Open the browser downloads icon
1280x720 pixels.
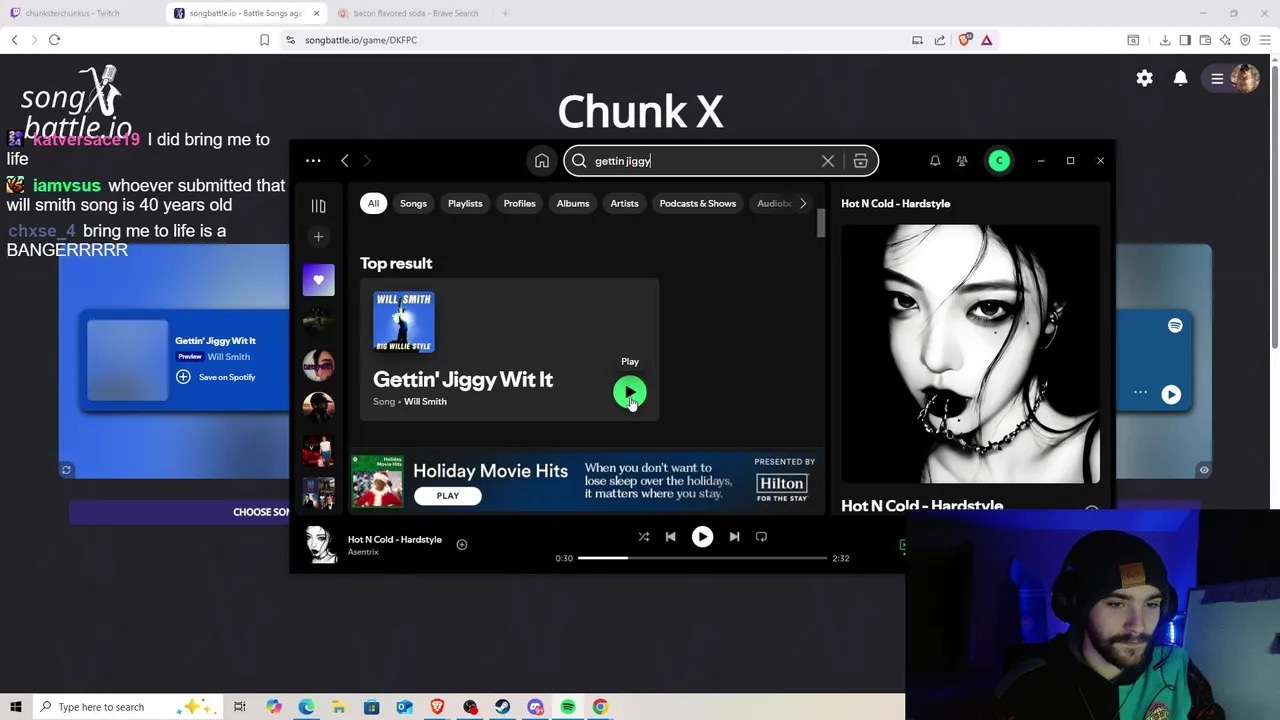[x=1165, y=40]
